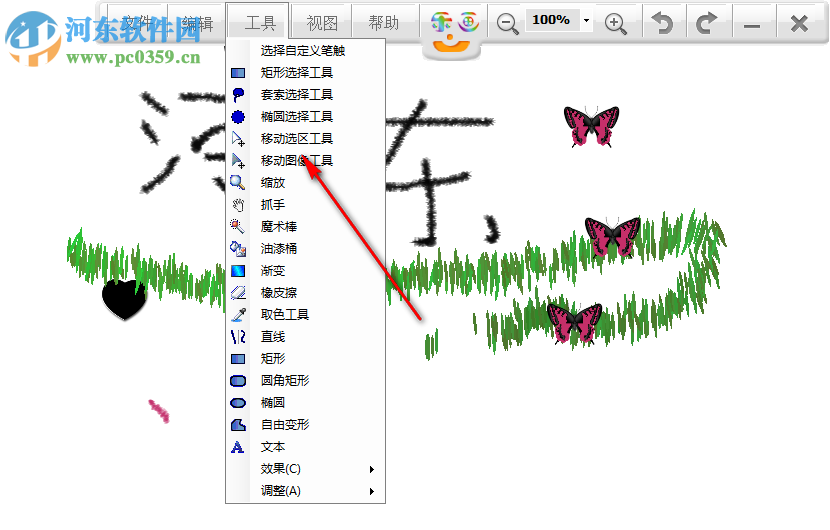
Task: Open the 视图 menu
Action: pos(322,23)
